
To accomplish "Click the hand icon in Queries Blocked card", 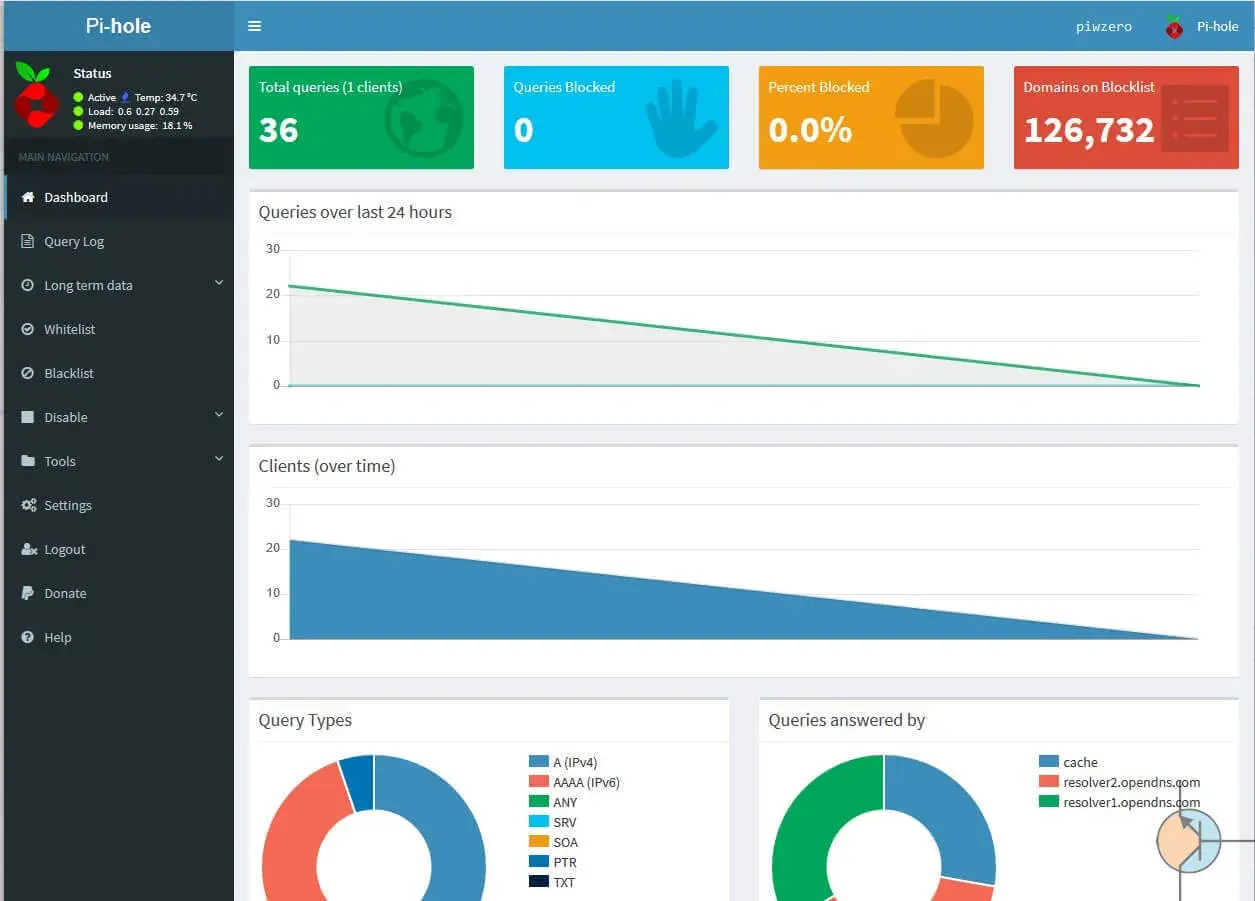I will pyautogui.click(x=680, y=118).
